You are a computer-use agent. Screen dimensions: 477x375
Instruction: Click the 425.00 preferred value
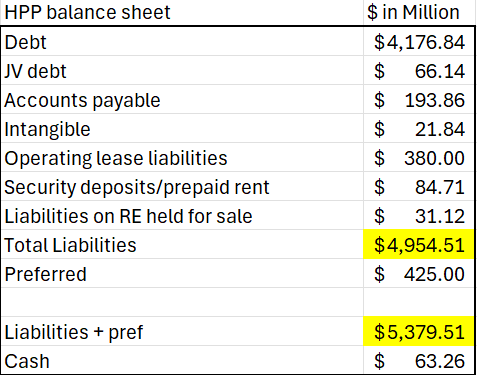pyautogui.click(x=419, y=273)
